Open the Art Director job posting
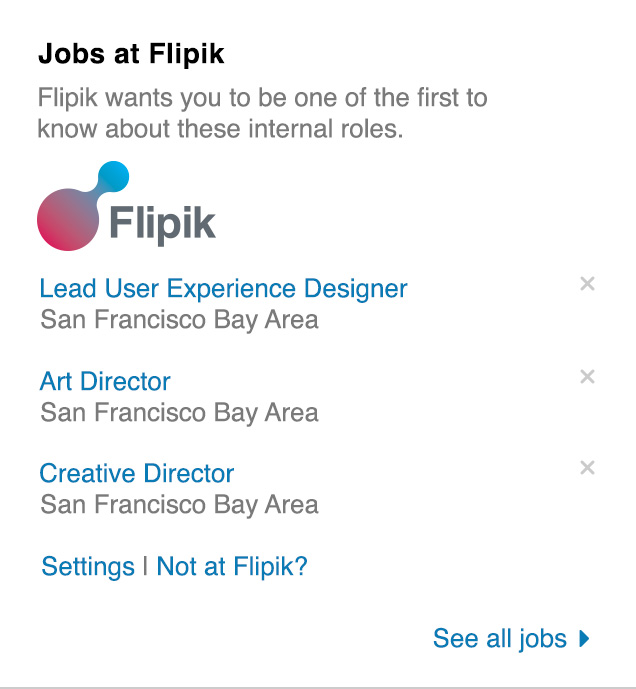 click(105, 381)
